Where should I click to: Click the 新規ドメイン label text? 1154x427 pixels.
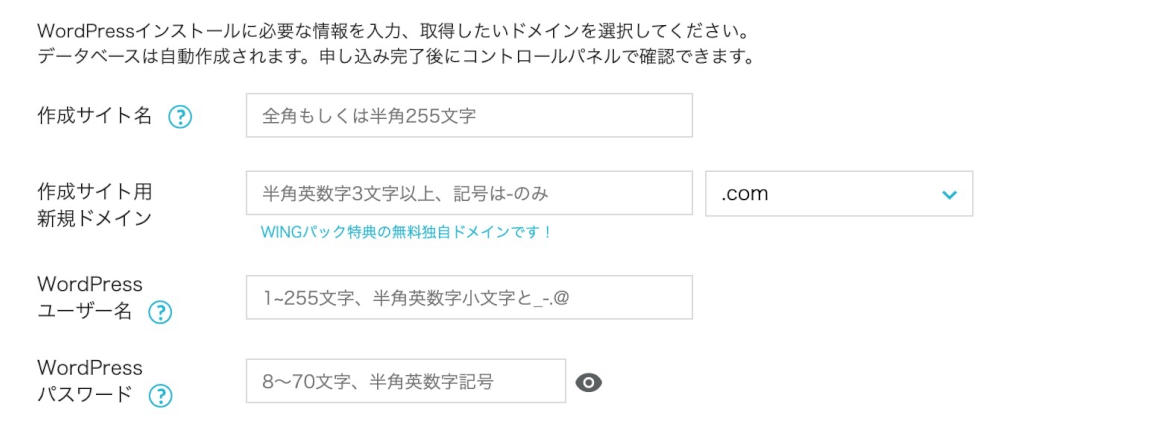pos(94,219)
